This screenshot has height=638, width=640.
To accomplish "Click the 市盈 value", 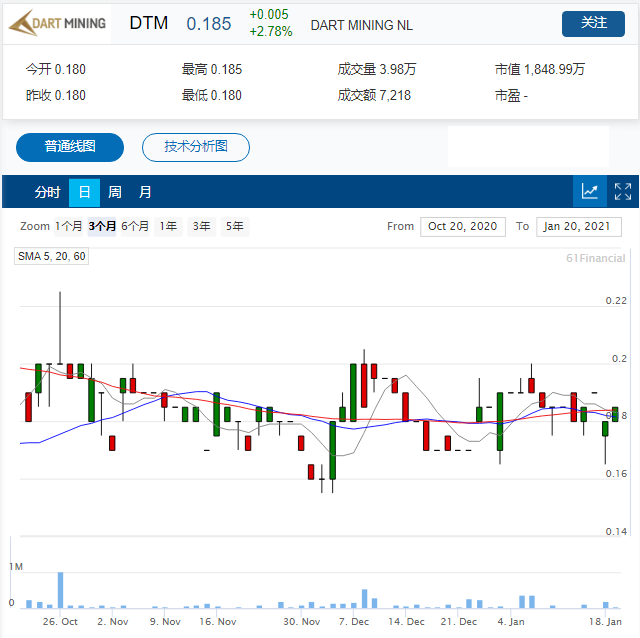I will pos(511,96).
